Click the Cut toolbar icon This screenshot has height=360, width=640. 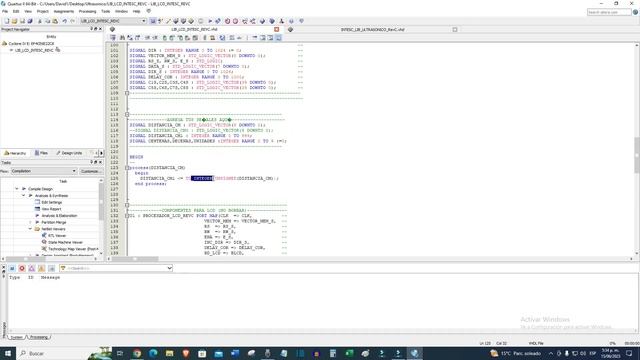[40, 21]
